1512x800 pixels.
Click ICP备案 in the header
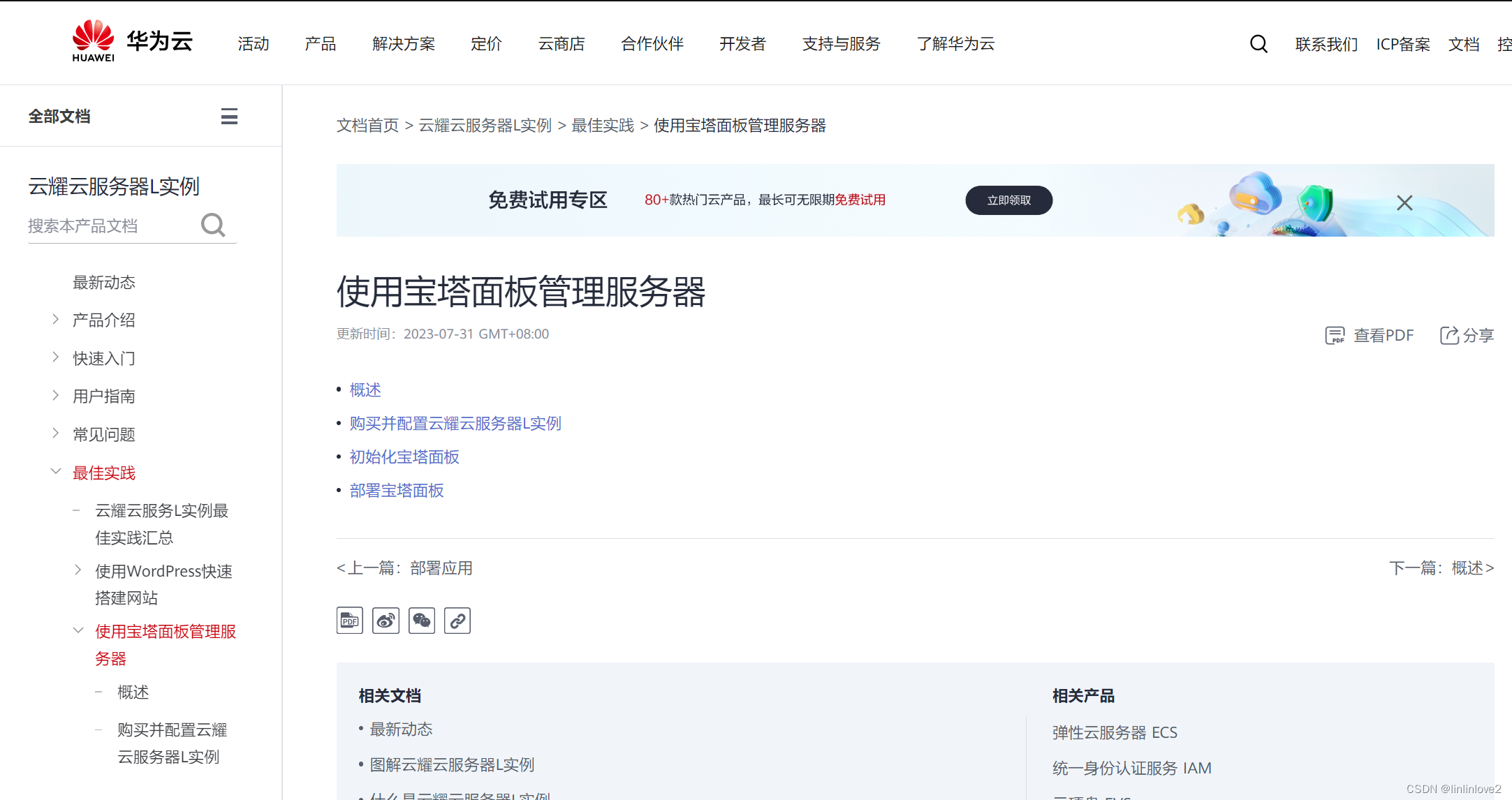tap(1403, 45)
